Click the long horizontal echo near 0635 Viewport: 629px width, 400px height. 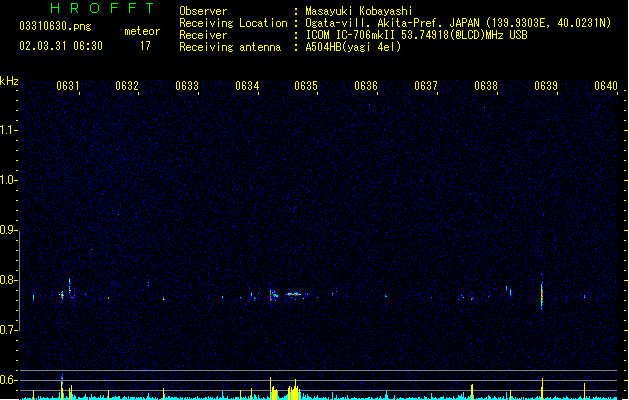pos(294,294)
